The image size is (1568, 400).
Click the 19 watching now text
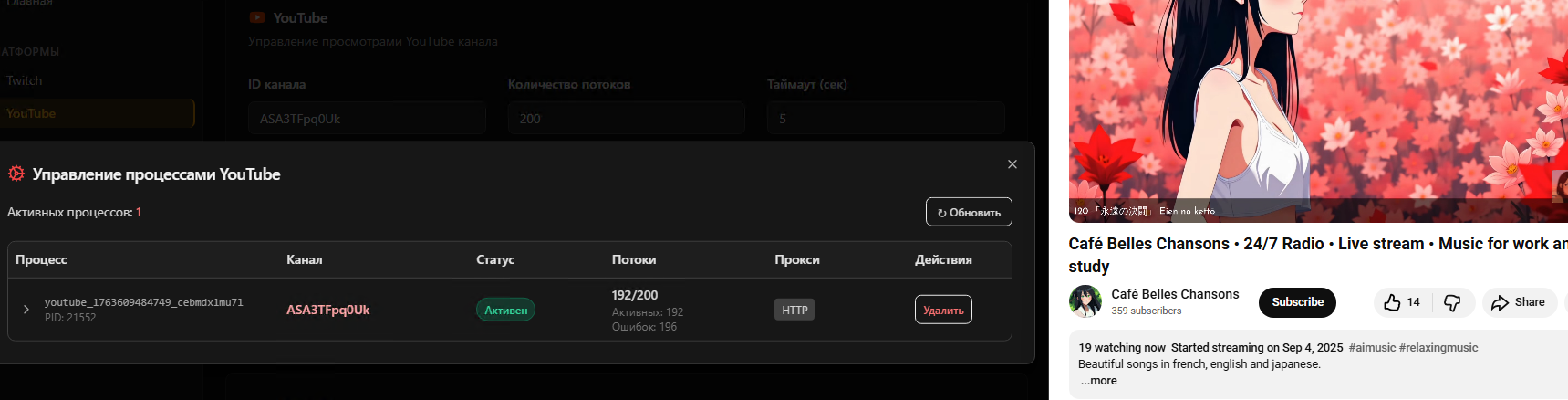click(x=1122, y=348)
